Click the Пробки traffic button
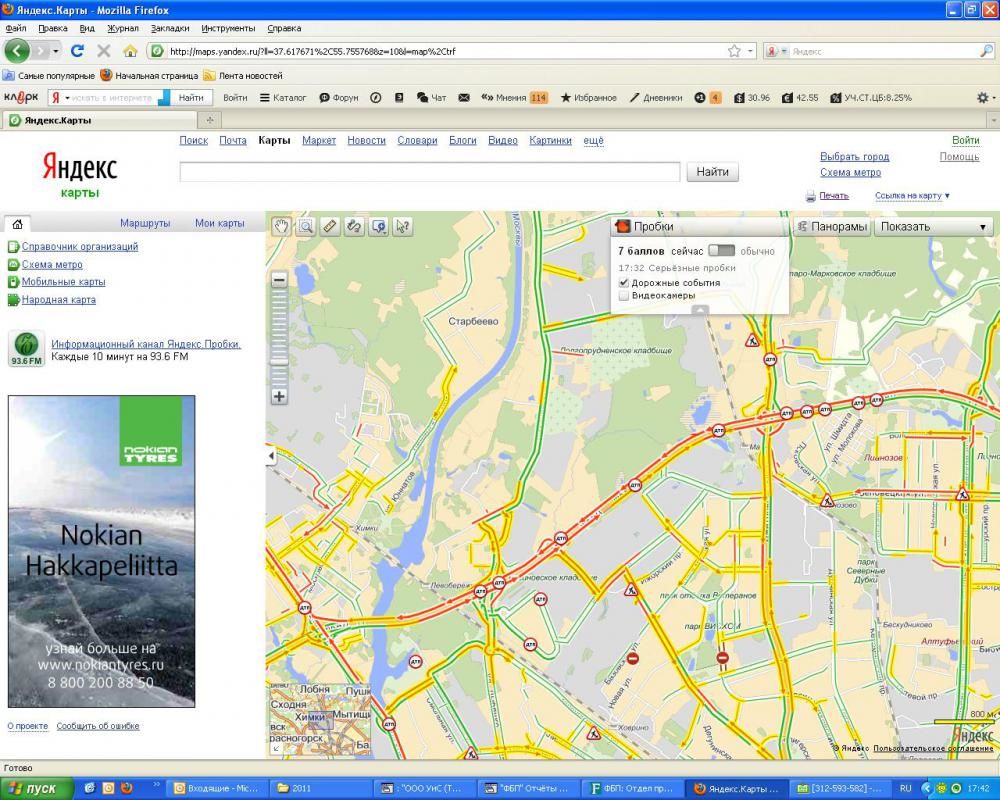The width and height of the screenshot is (1000, 800). click(699, 226)
